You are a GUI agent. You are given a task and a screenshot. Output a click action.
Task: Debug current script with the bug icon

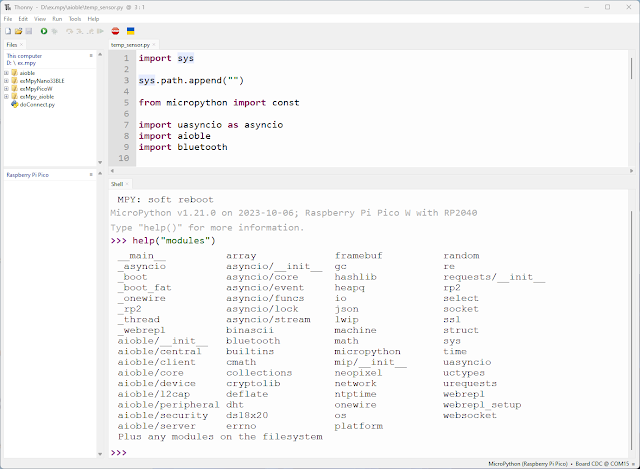54,31
